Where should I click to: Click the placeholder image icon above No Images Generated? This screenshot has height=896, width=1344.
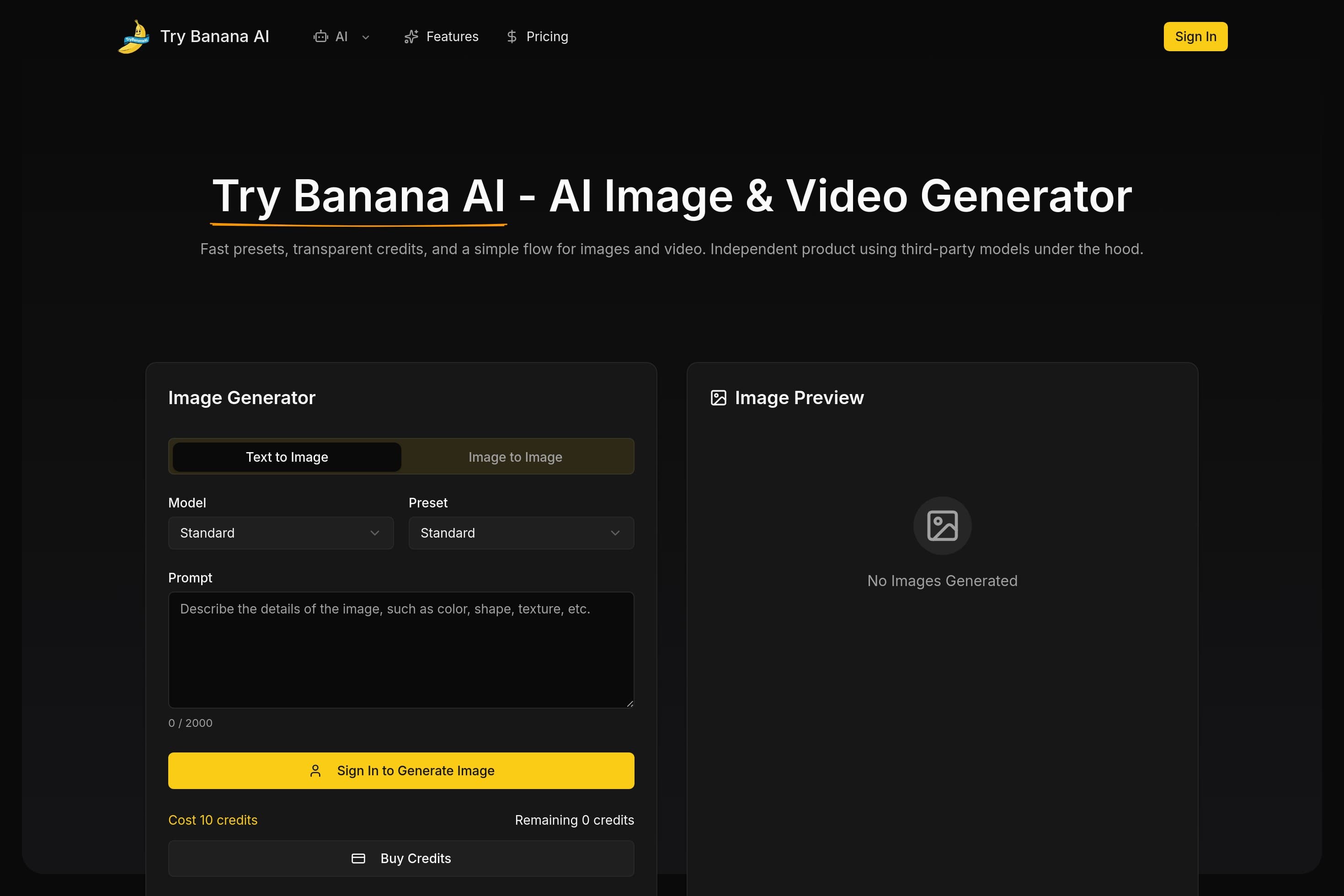coord(942,525)
